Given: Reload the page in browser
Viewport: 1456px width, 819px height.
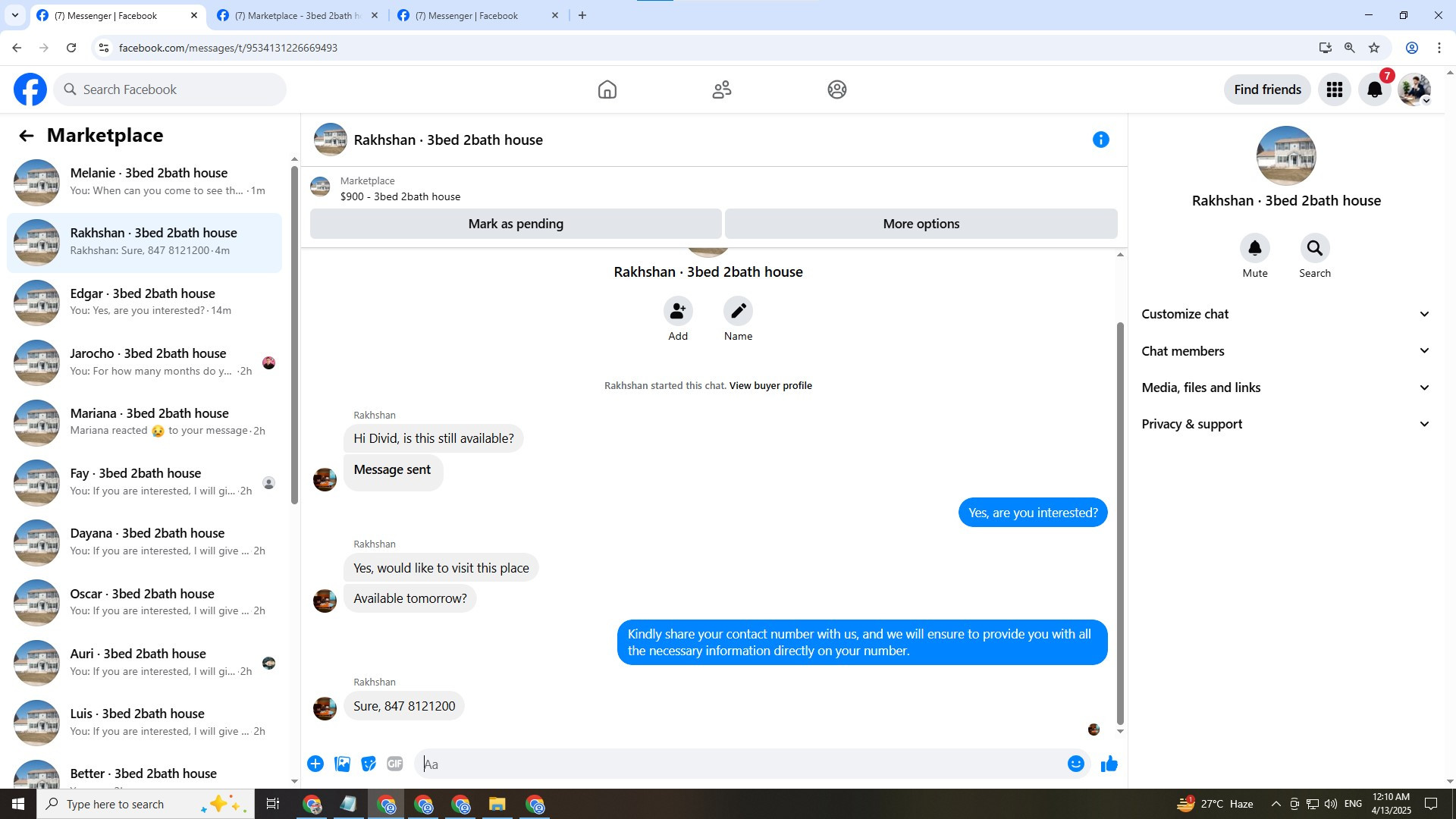Looking at the screenshot, I should tap(71, 48).
